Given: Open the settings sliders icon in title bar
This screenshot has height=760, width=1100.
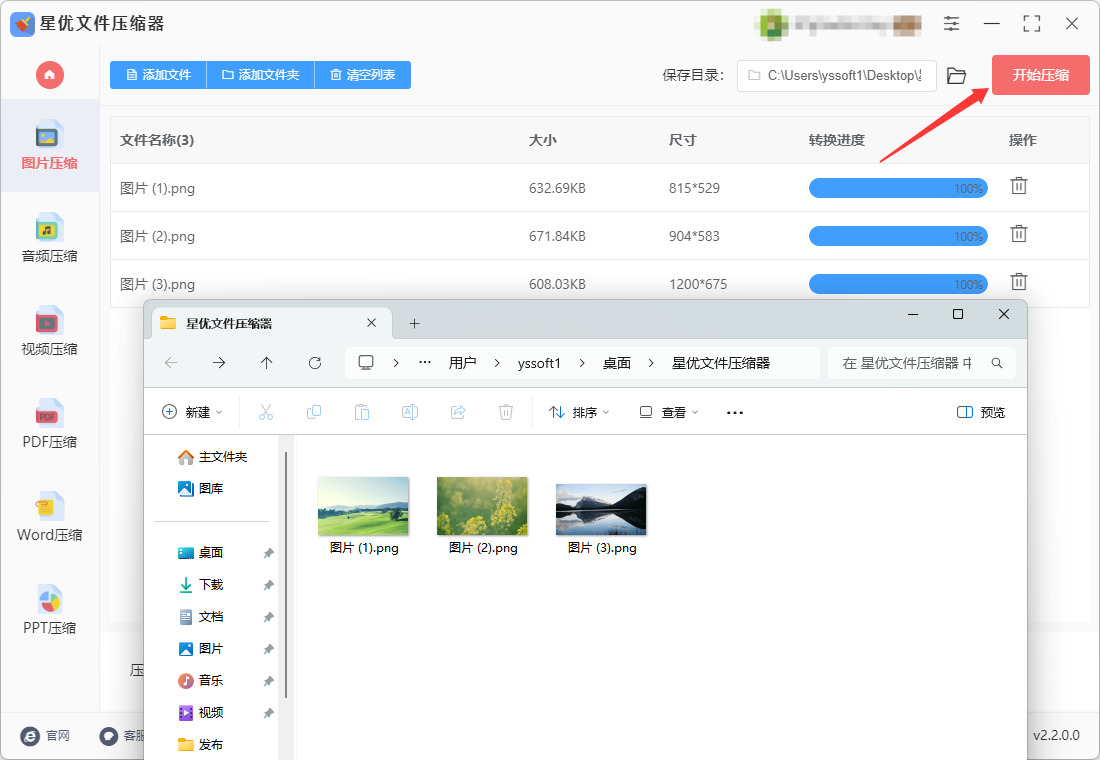Looking at the screenshot, I should pyautogui.click(x=951, y=23).
